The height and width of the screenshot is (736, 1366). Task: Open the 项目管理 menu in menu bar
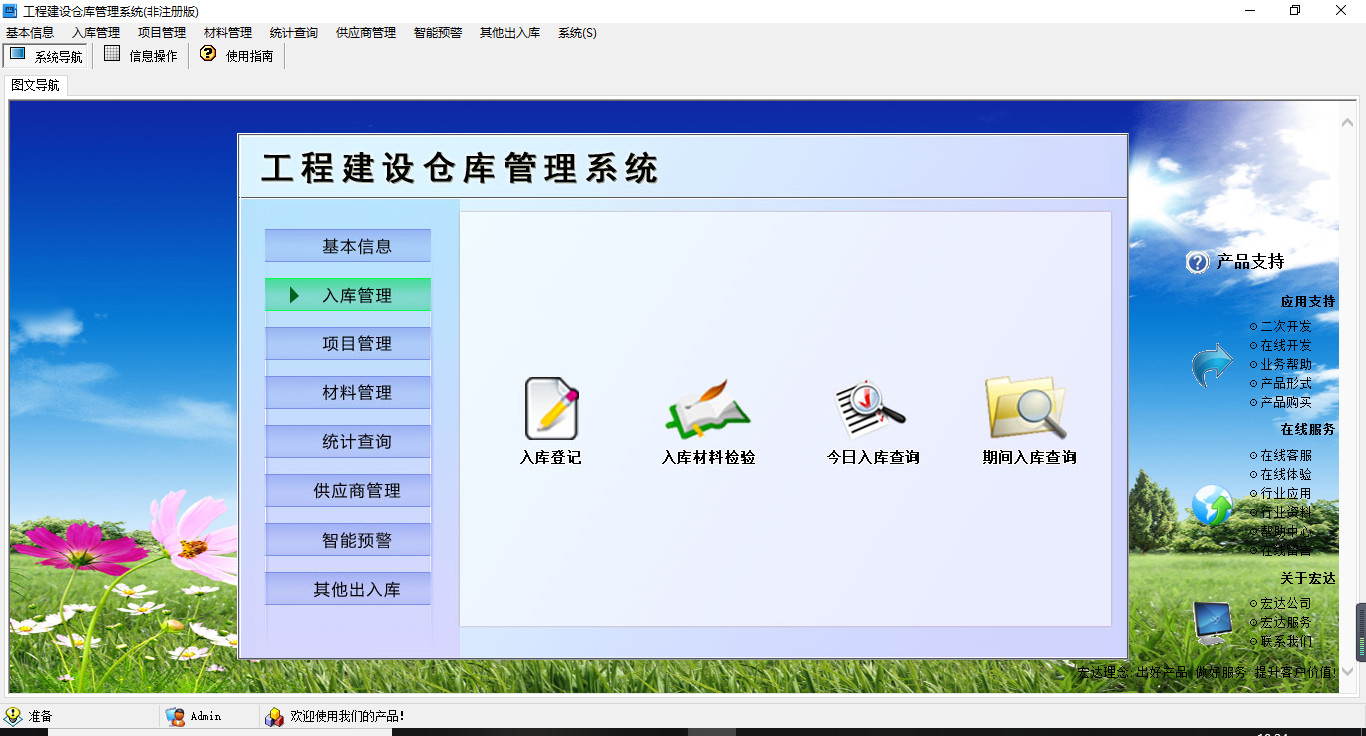pos(162,33)
